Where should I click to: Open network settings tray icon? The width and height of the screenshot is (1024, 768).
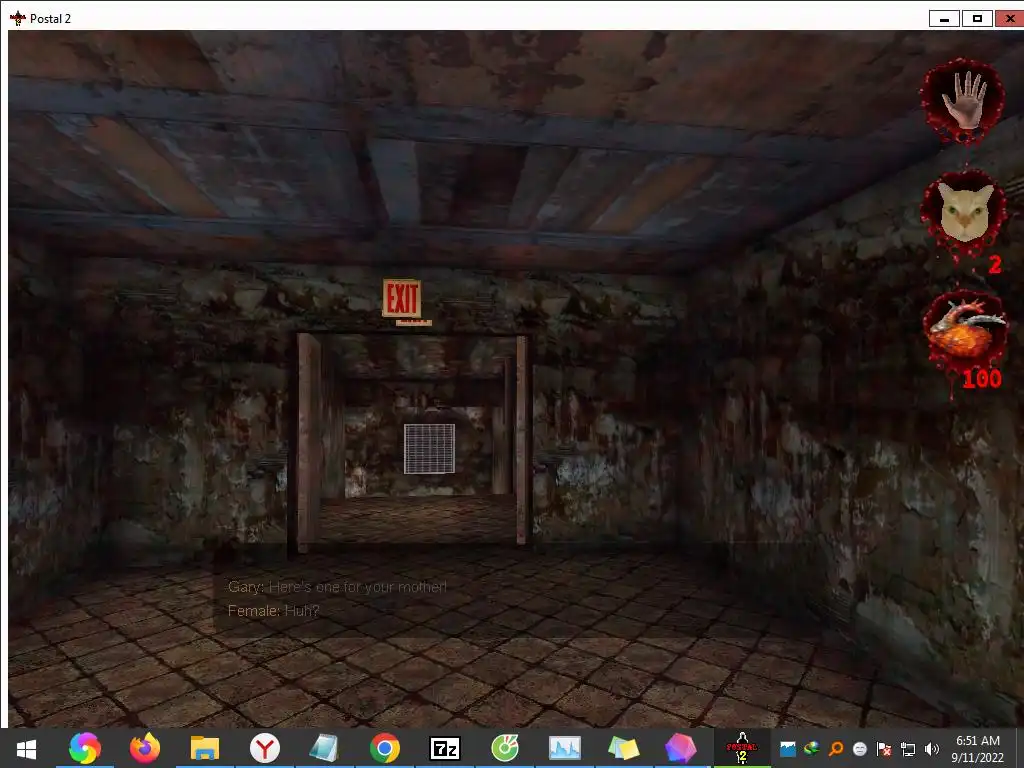click(x=908, y=749)
